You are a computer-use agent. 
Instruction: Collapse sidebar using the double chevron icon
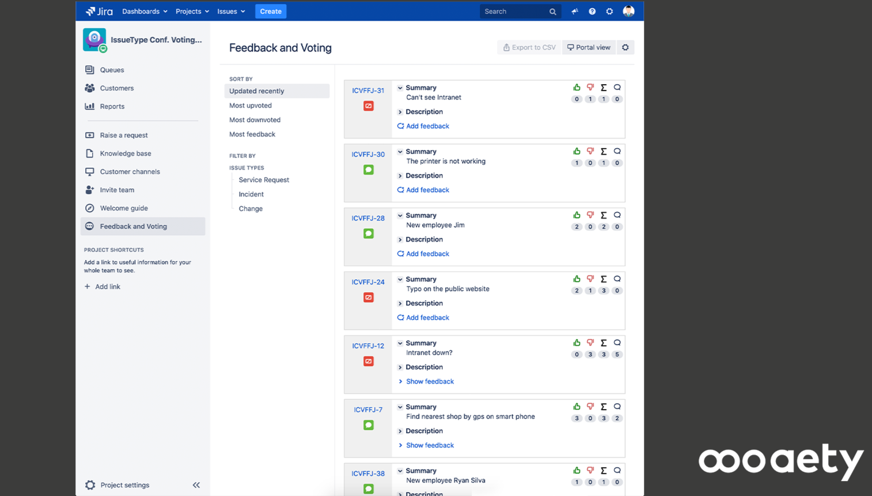(x=196, y=485)
